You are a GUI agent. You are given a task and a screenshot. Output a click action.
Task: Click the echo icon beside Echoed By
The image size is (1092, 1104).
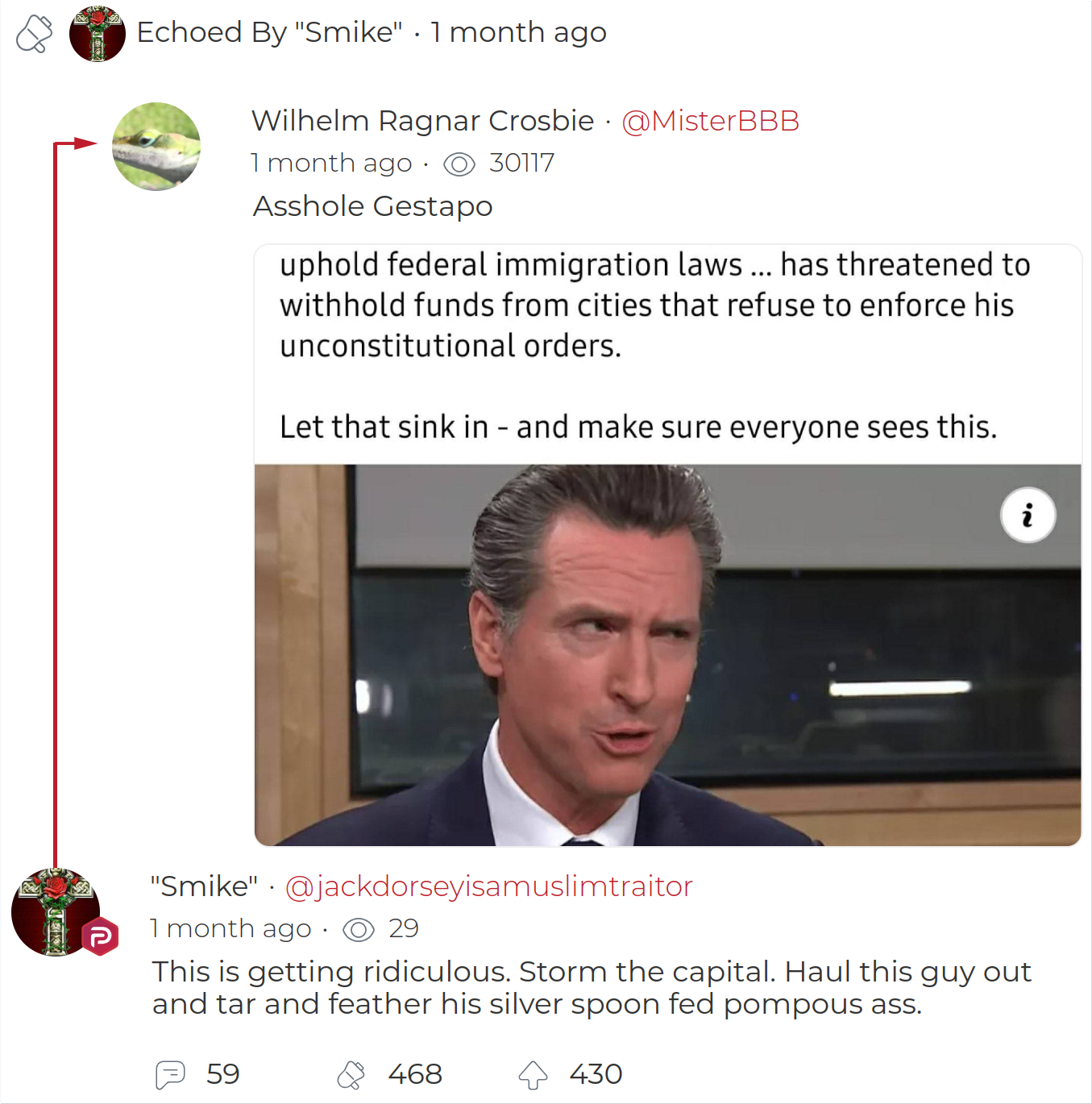(34, 34)
